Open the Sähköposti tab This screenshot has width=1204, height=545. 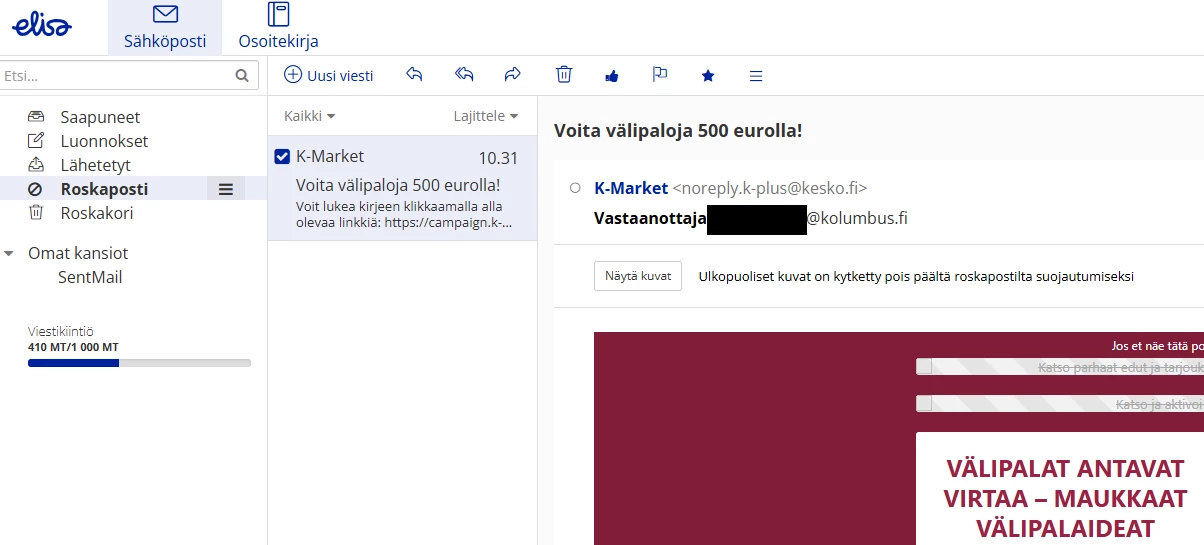click(x=165, y=27)
